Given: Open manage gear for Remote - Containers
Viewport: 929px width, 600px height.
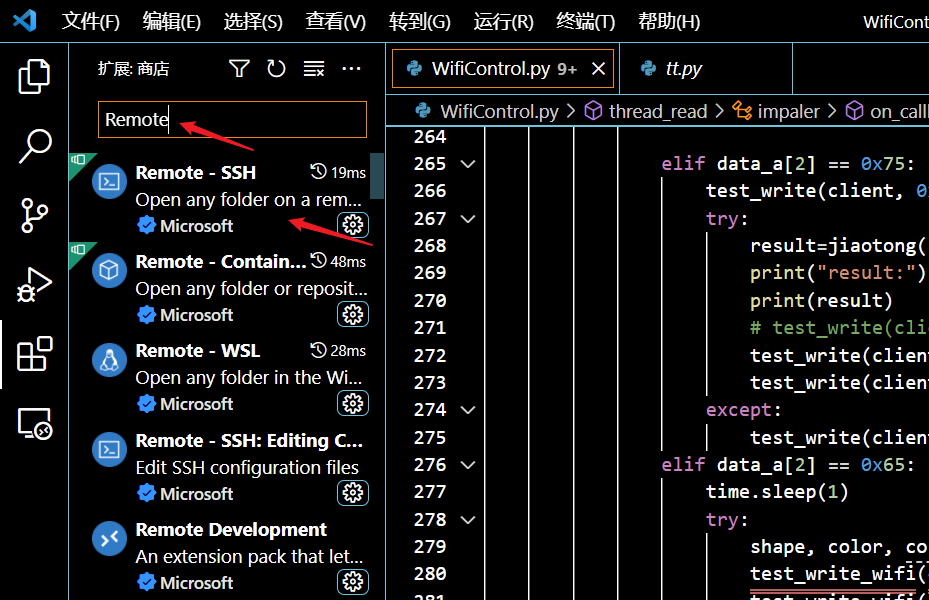Looking at the screenshot, I should click(353, 315).
